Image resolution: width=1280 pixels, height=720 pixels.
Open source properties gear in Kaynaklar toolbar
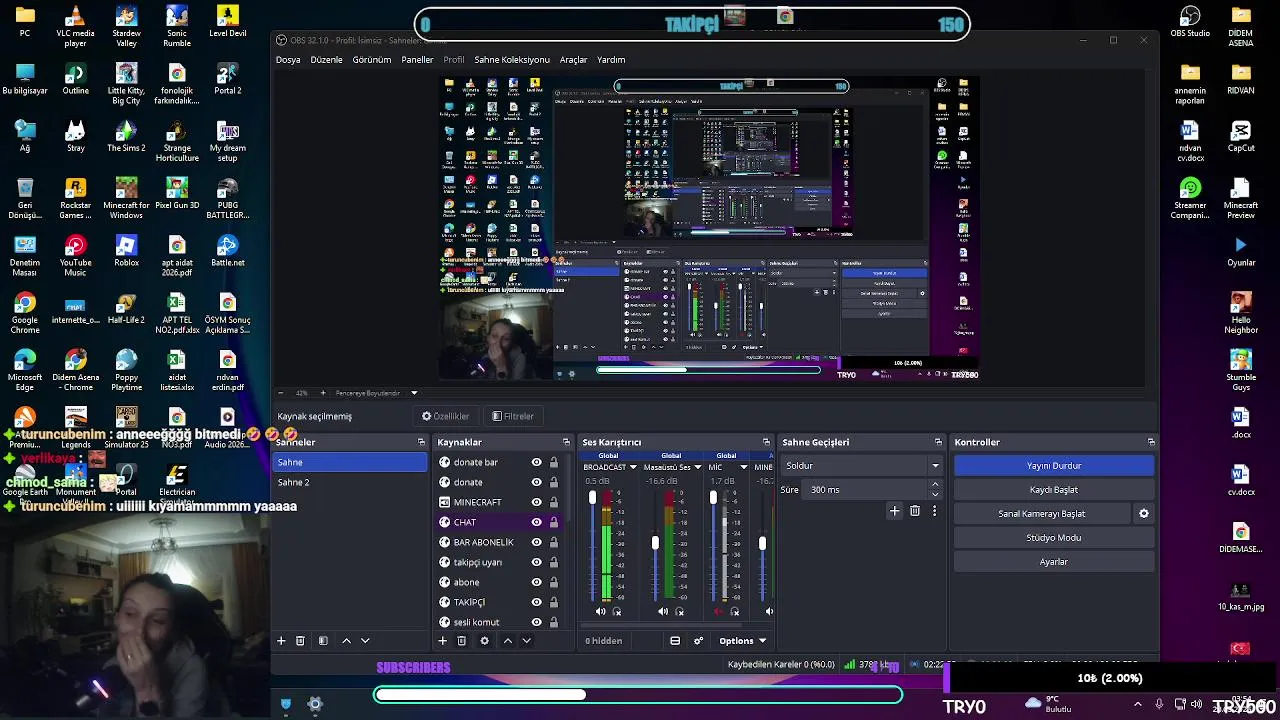point(484,641)
